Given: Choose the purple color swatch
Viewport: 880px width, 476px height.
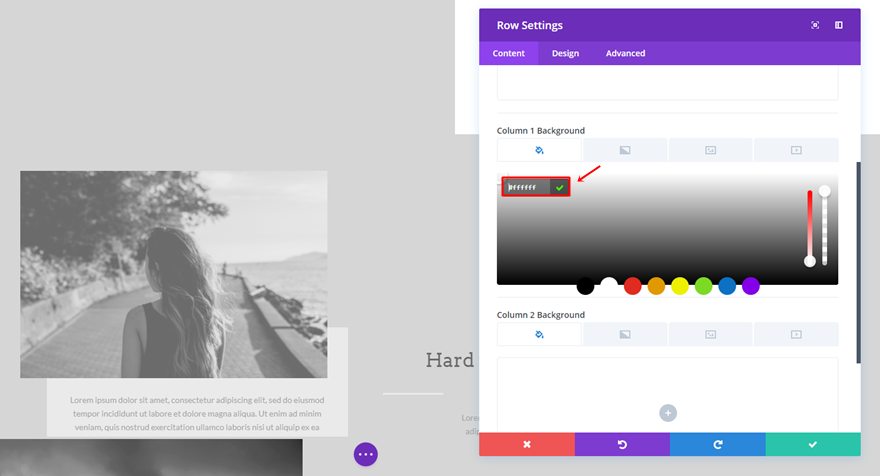Looking at the screenshot, I should [750, 286].
